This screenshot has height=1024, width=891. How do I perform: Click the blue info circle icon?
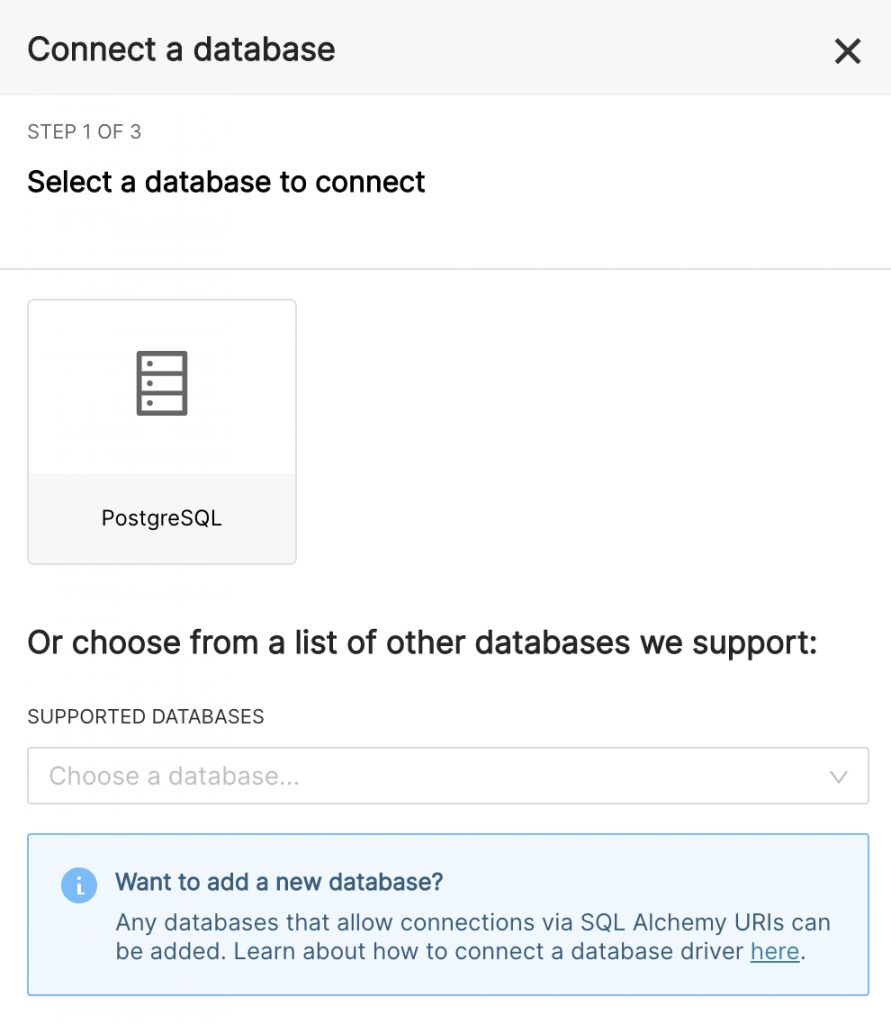[79, 885]
